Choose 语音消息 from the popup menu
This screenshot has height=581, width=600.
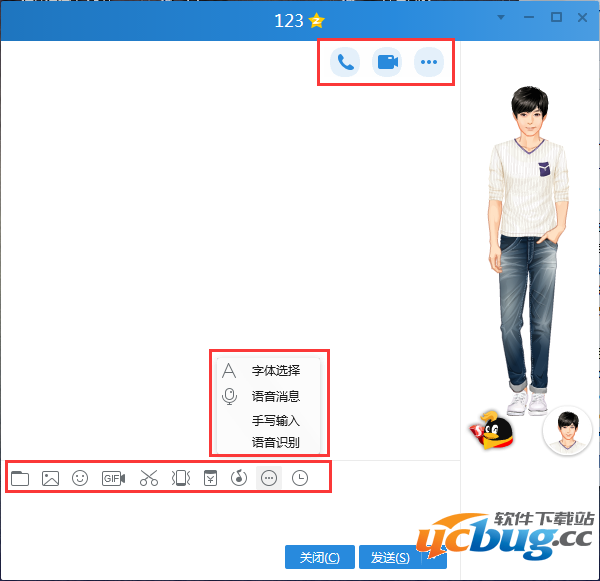(275, 396)
